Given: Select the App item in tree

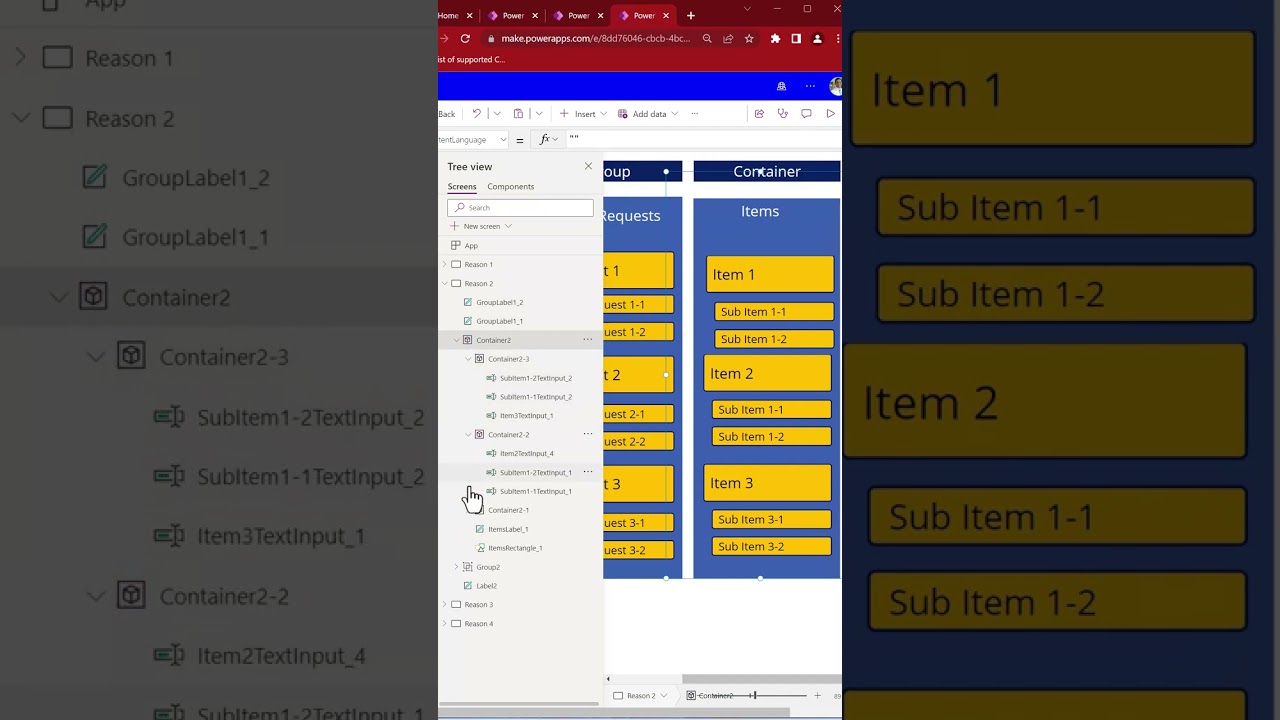Looking at the screenshot, I should pyautogui.click(x=471, y=245).
